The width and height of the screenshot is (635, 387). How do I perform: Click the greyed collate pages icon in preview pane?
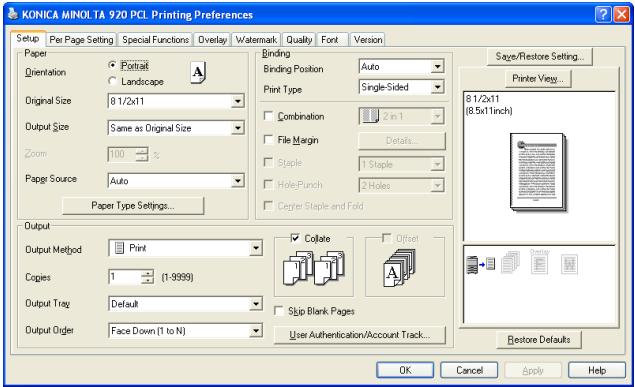pyautogui.click(x=510, y=262)
